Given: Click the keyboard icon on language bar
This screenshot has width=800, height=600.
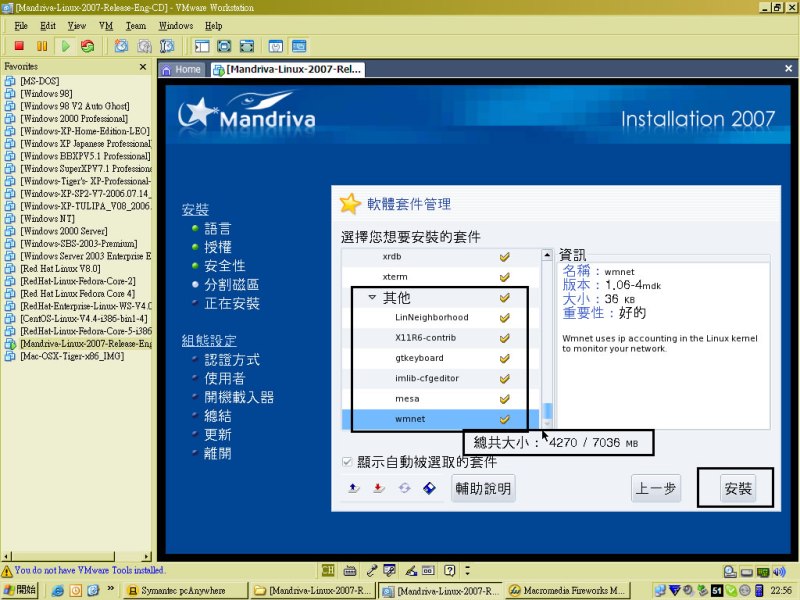Looking at the screenshot, I should tap(350, 570).
